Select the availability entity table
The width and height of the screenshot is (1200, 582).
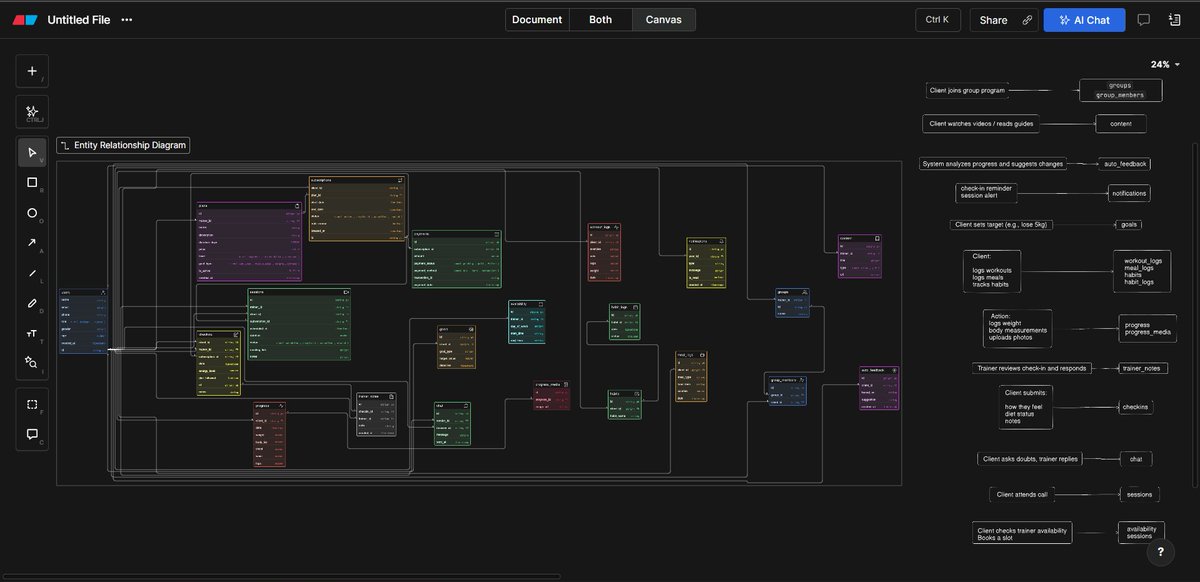pos(527,321)
